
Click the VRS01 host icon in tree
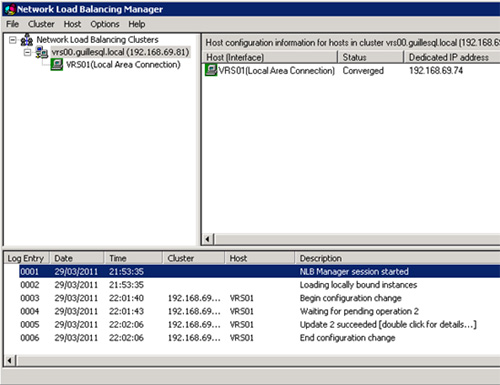click(57, 65)
